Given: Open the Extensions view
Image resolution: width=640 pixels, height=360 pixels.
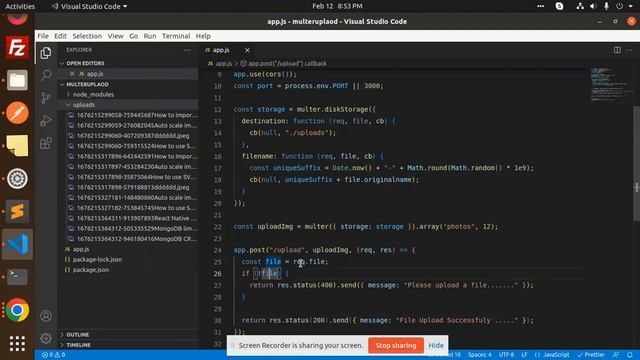Looking at the screenshot, I should pyautogui.click(x=46, y=143).
